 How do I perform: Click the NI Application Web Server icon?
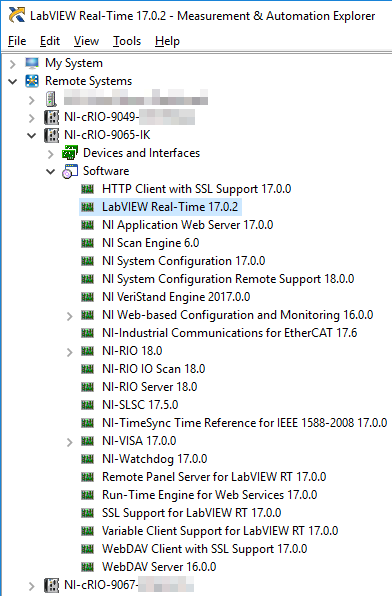(88, 225)
